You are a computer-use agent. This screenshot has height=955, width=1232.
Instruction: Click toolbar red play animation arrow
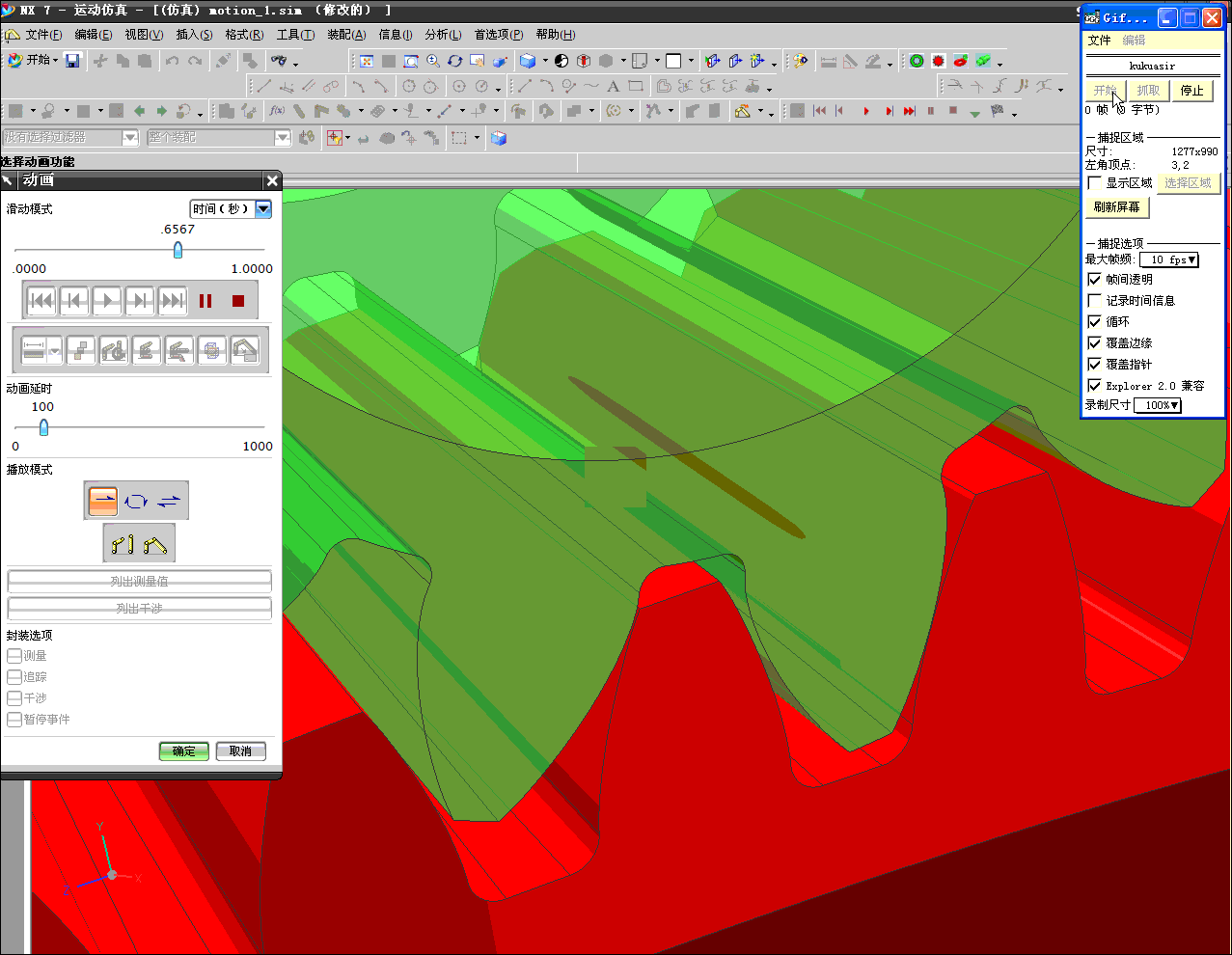click(x=866, y=111)
